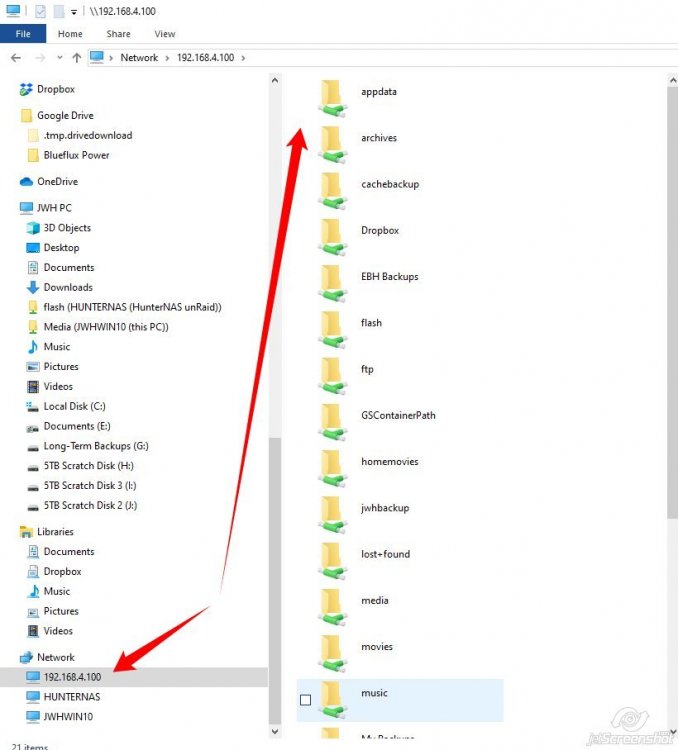Click the file list vertical scrollbar thumb
Image resolution: width=678 pixels, height=750 pixels.
click(x=672, y=301)
